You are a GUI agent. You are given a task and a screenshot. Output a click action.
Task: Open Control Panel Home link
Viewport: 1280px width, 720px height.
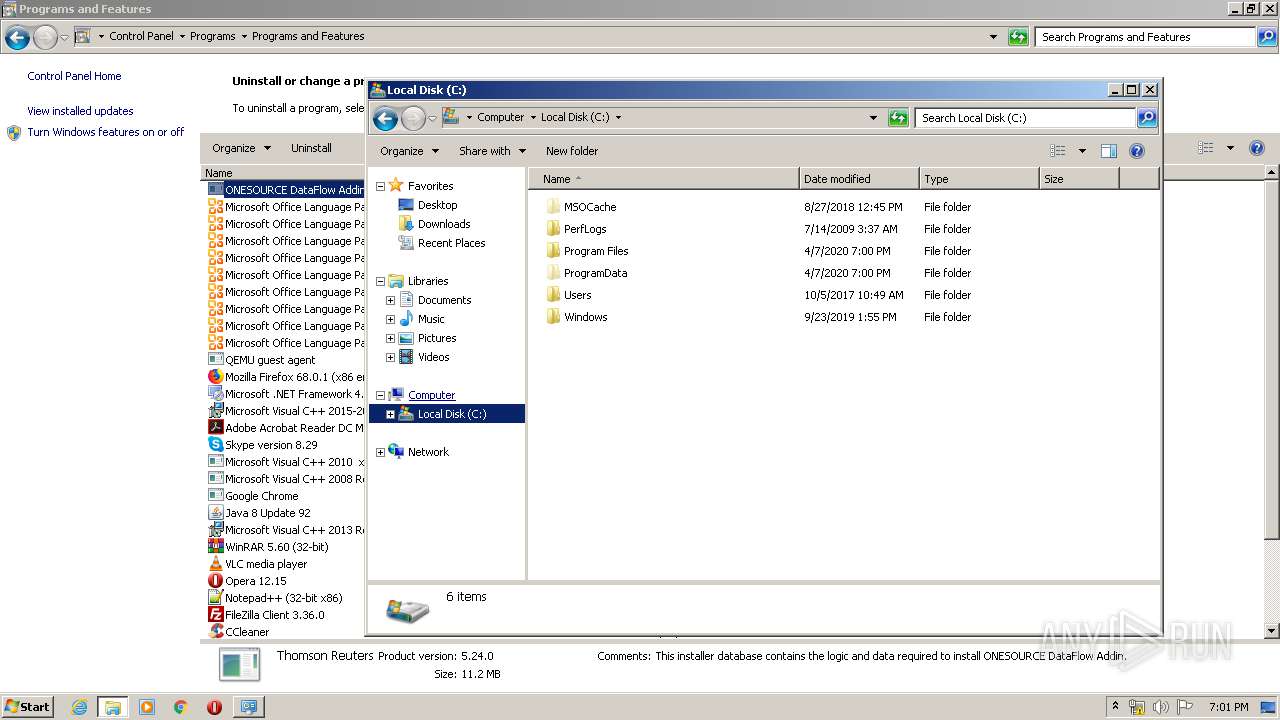74,76
